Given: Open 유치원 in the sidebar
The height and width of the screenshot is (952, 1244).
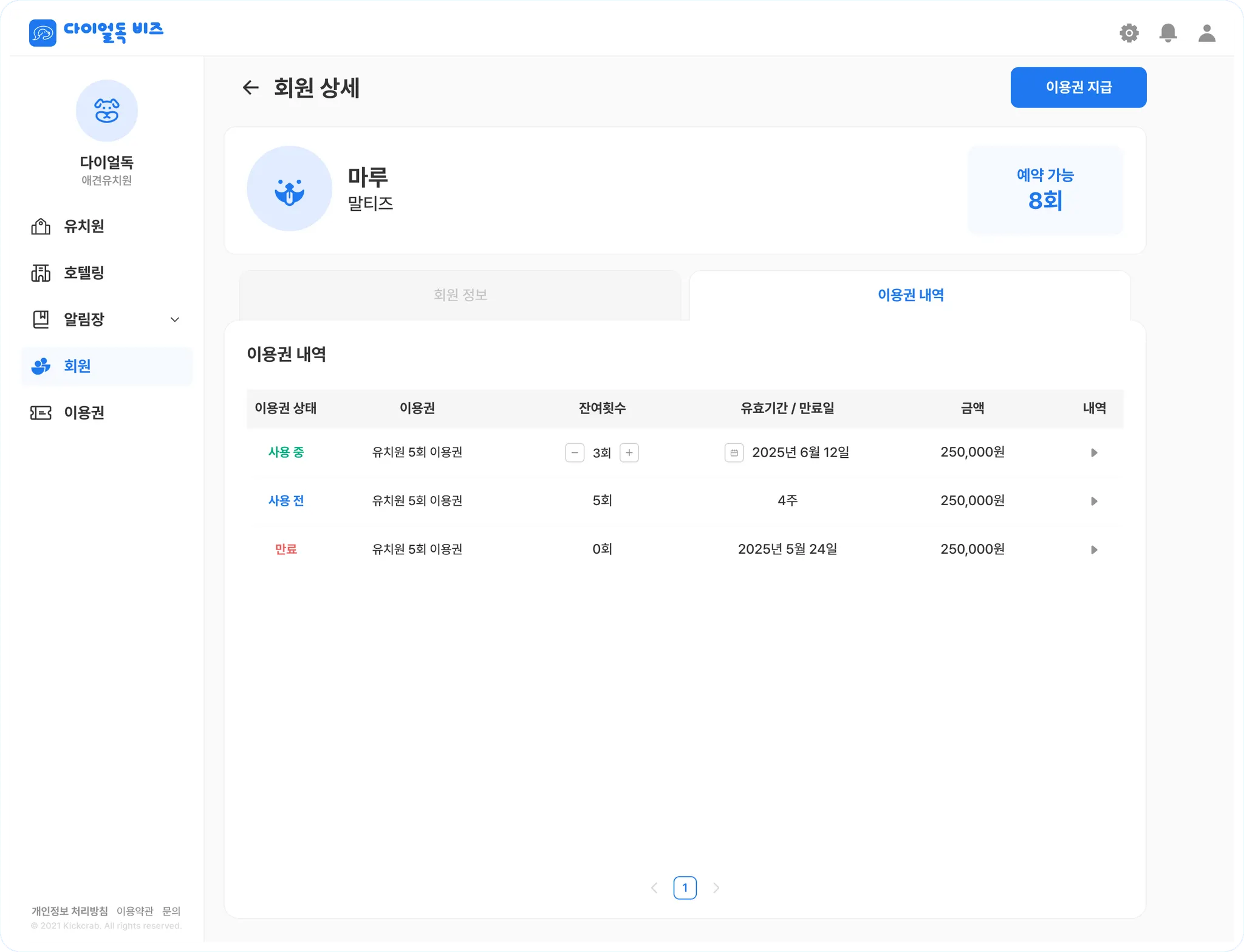Looking at the screenshot, I should click(84, 226).
